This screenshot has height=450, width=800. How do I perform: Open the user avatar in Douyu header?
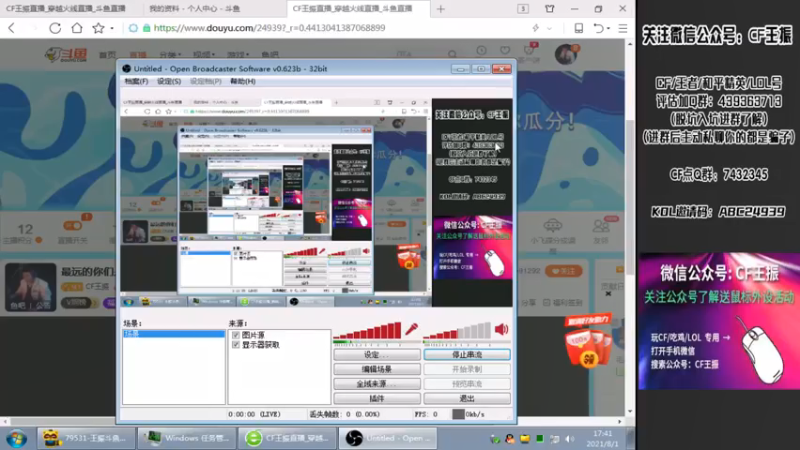(565, 54)
